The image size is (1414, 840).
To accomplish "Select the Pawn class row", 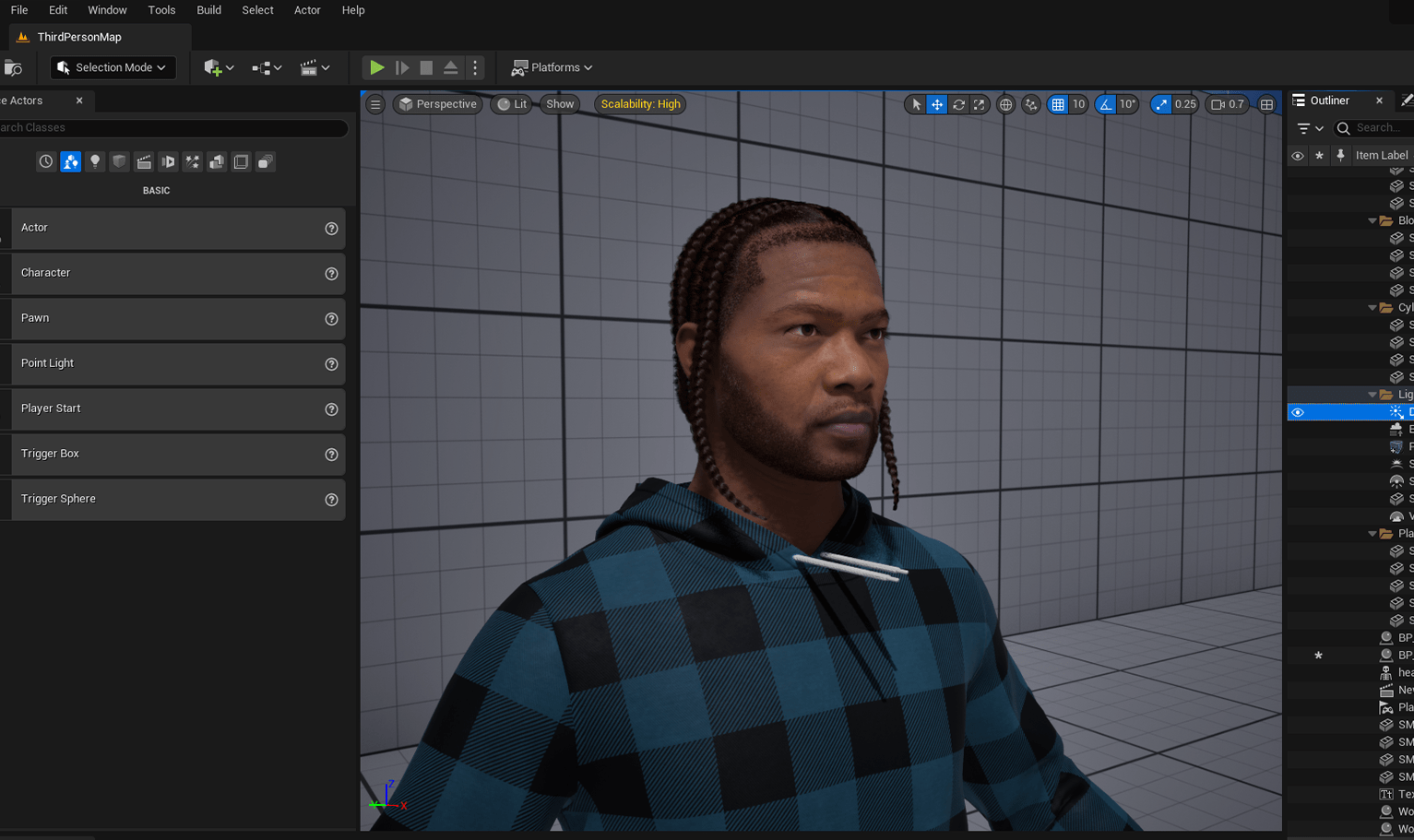I will (172, 318).
